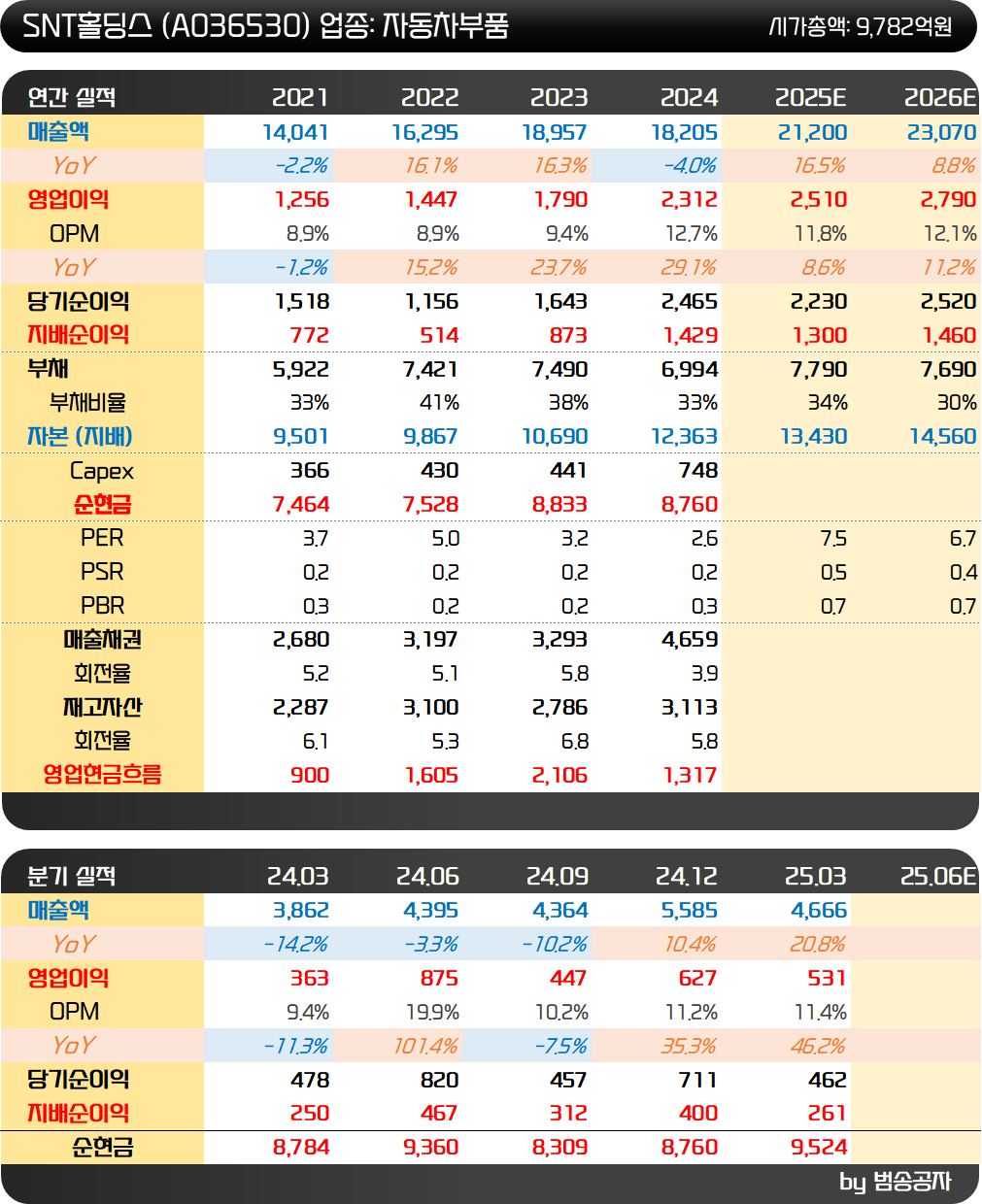Click 매출채권 value 4,659
The image size is (982, 1204).
tap(690, 640)
